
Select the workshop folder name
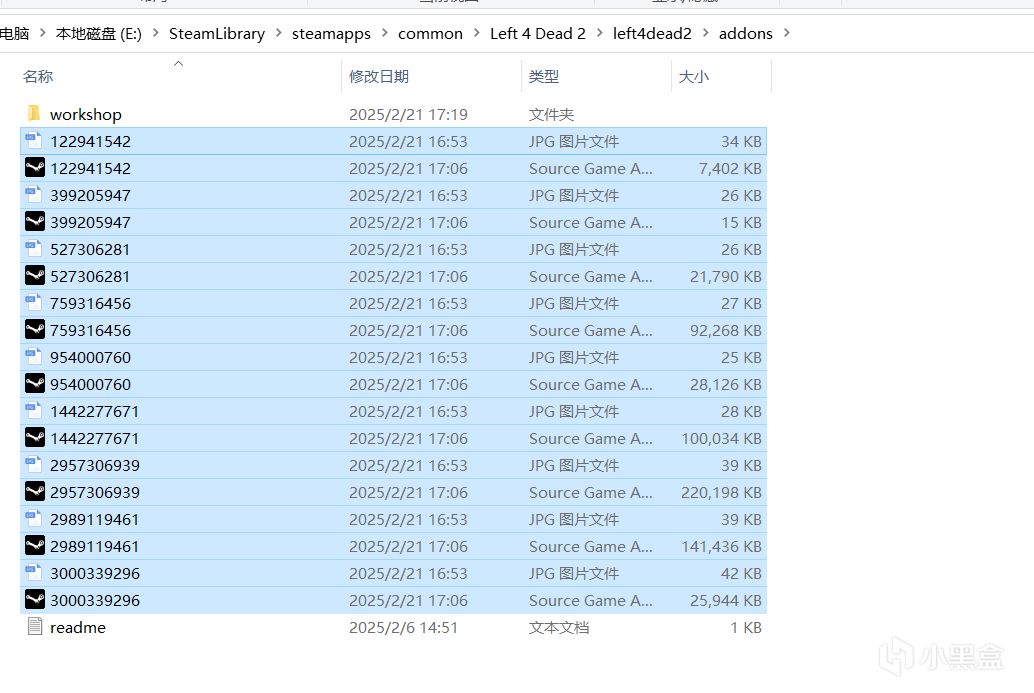86,115
